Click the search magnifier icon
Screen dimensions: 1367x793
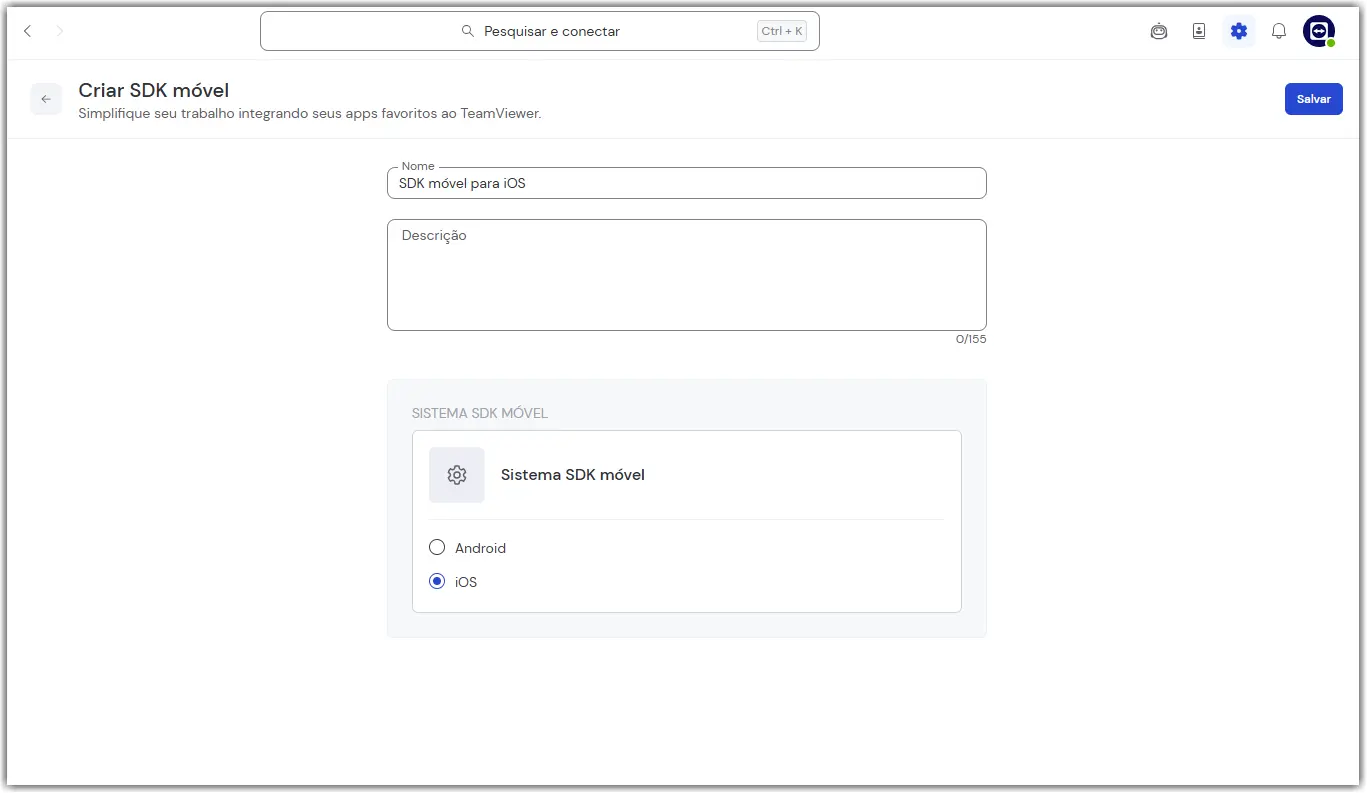468,31
